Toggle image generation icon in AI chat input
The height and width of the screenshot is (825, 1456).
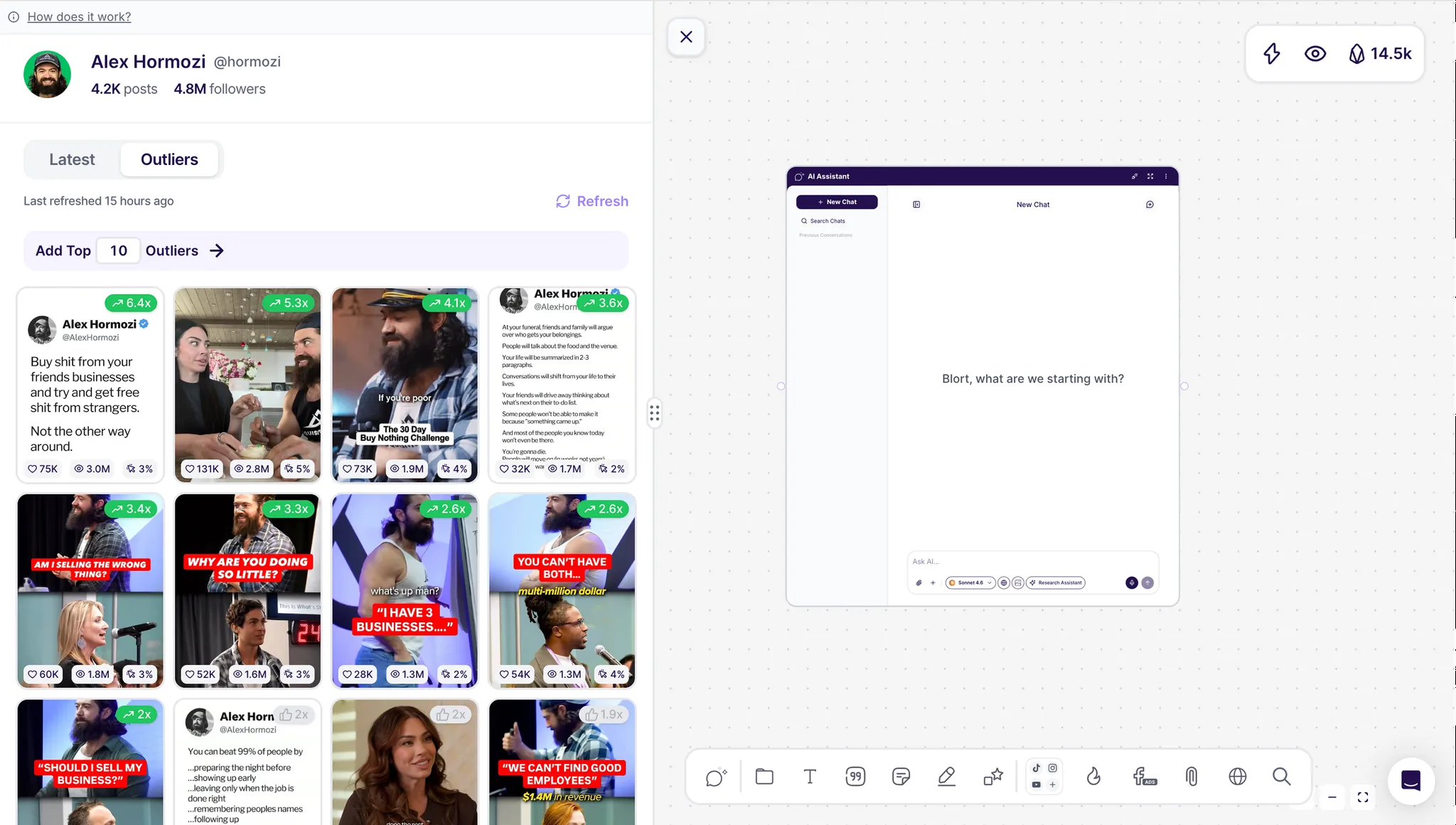click(x=1018, y=582)
